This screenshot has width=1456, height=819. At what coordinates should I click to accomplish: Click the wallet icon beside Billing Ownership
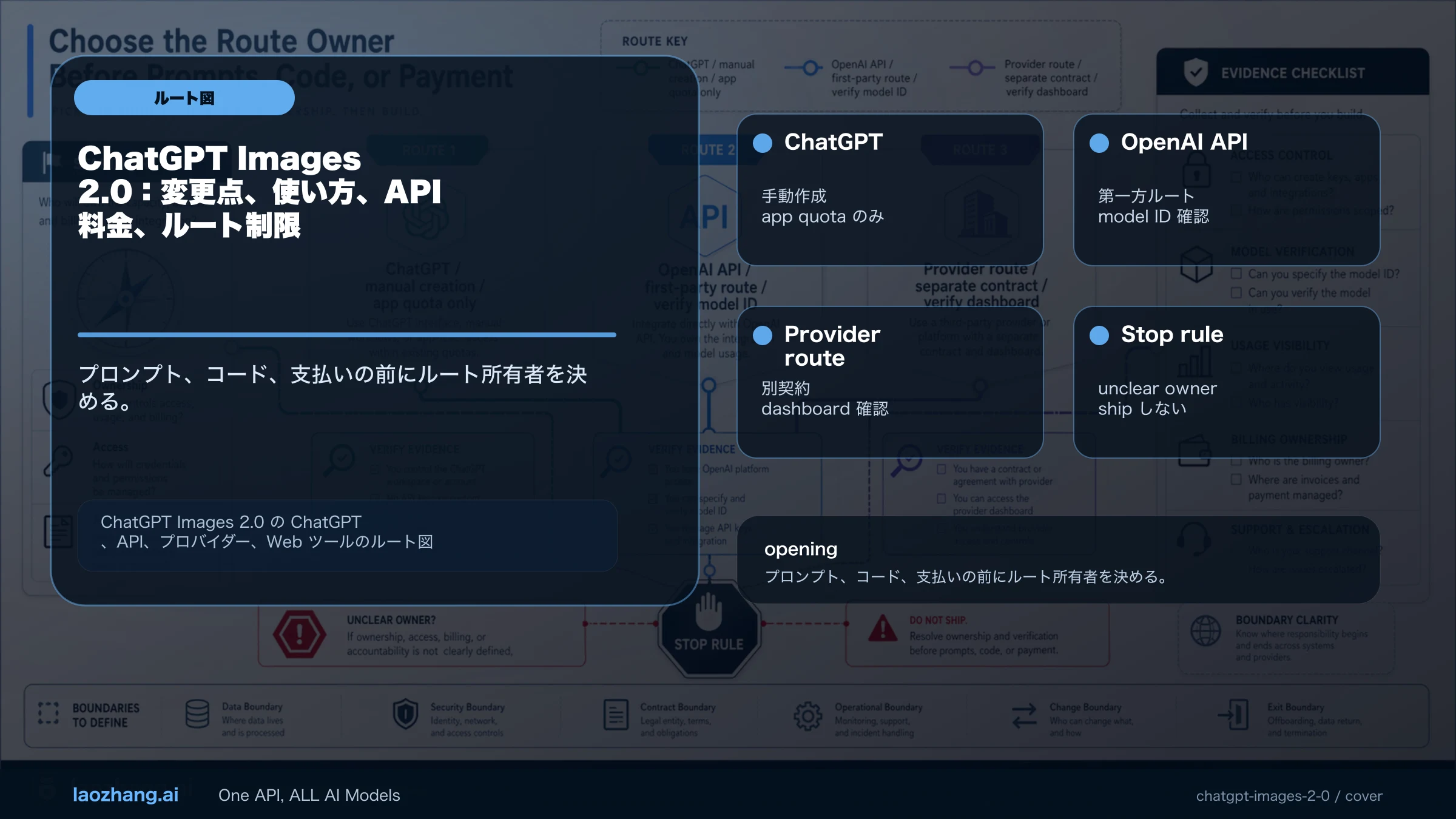[1195, 451]
